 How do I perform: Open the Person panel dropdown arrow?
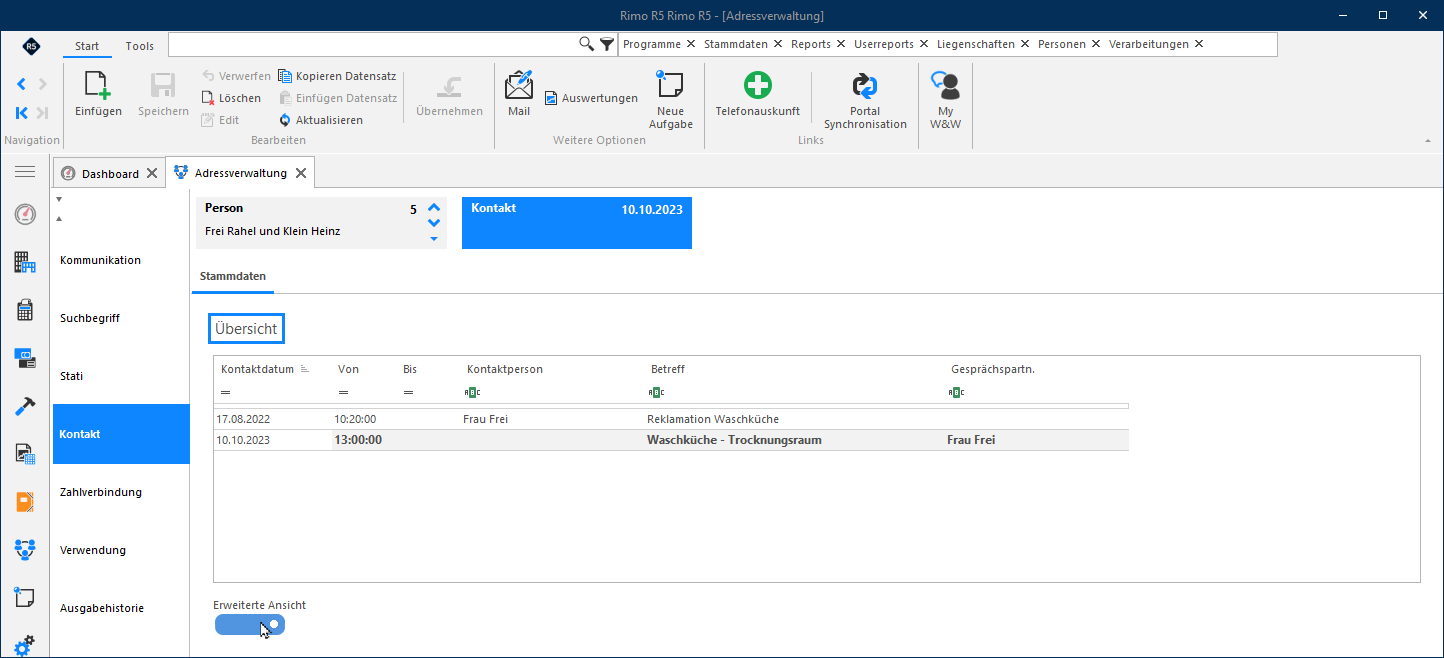[434, 239]
